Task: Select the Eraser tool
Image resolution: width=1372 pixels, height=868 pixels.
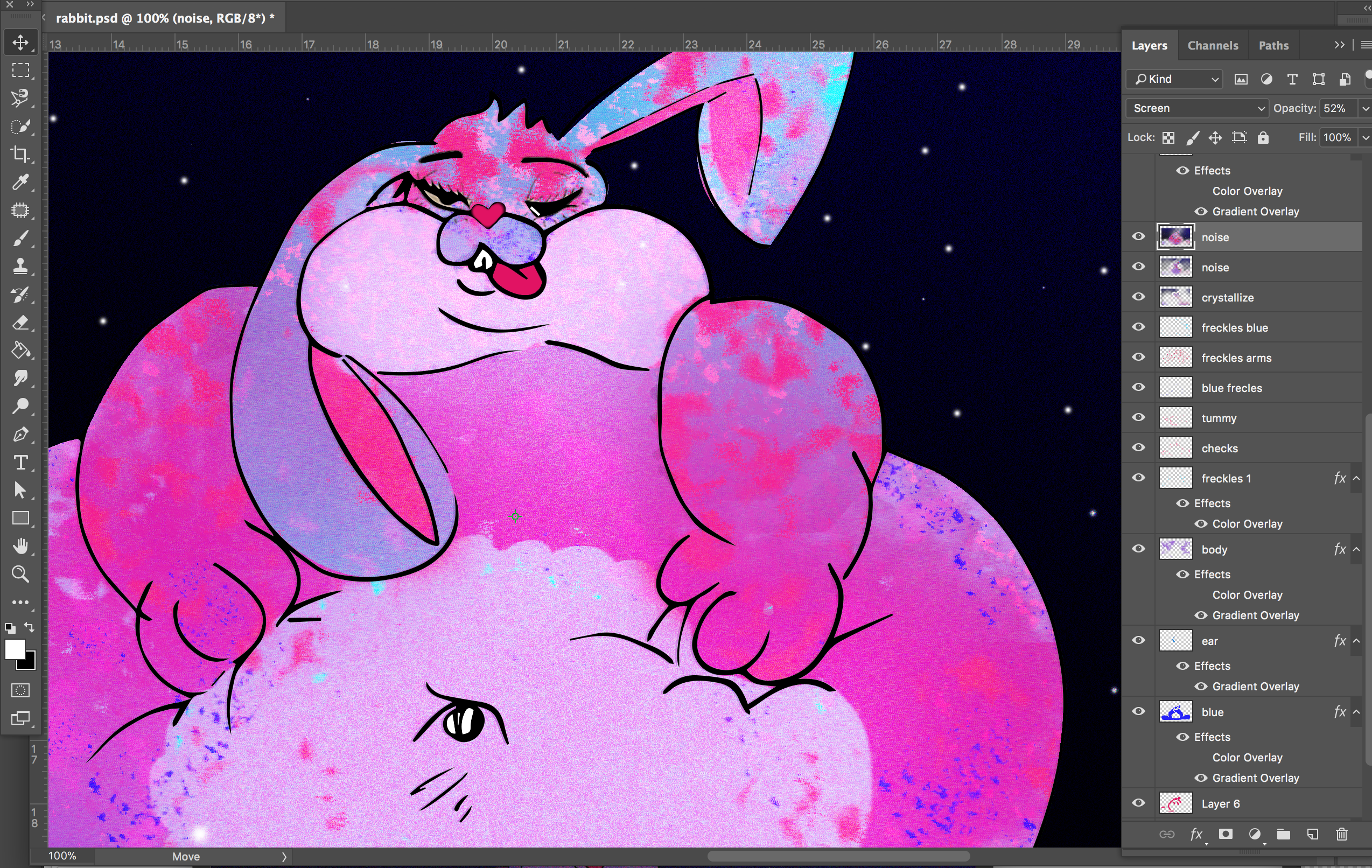Action: pyautogui.click(x=20, y=323)
